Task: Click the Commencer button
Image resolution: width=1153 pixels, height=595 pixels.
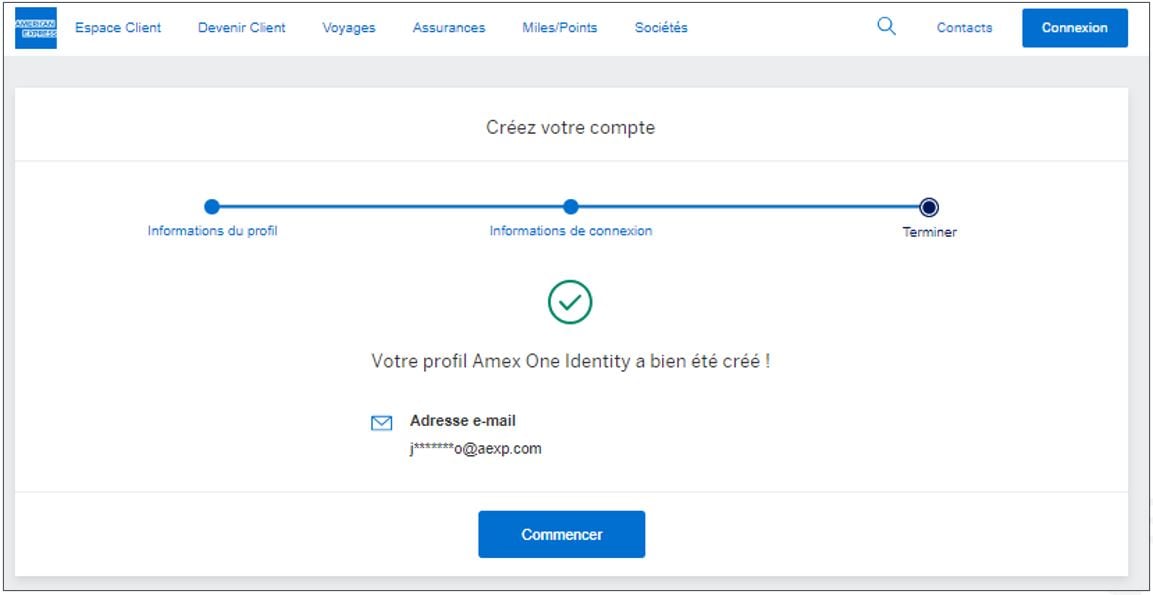Action: pyautogui.click(x=561, y=535)
